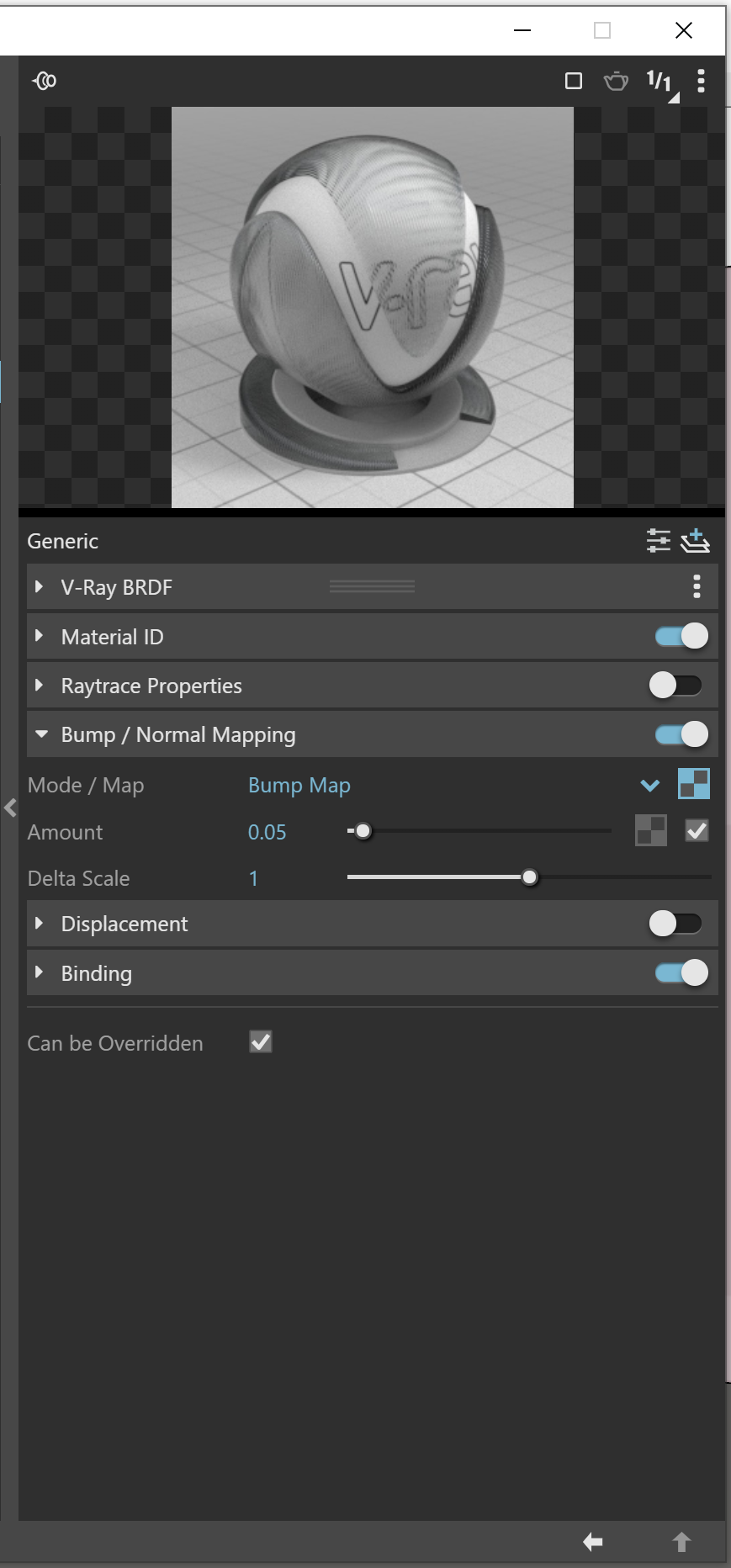Click the square preview region icon

click(574, 81)
